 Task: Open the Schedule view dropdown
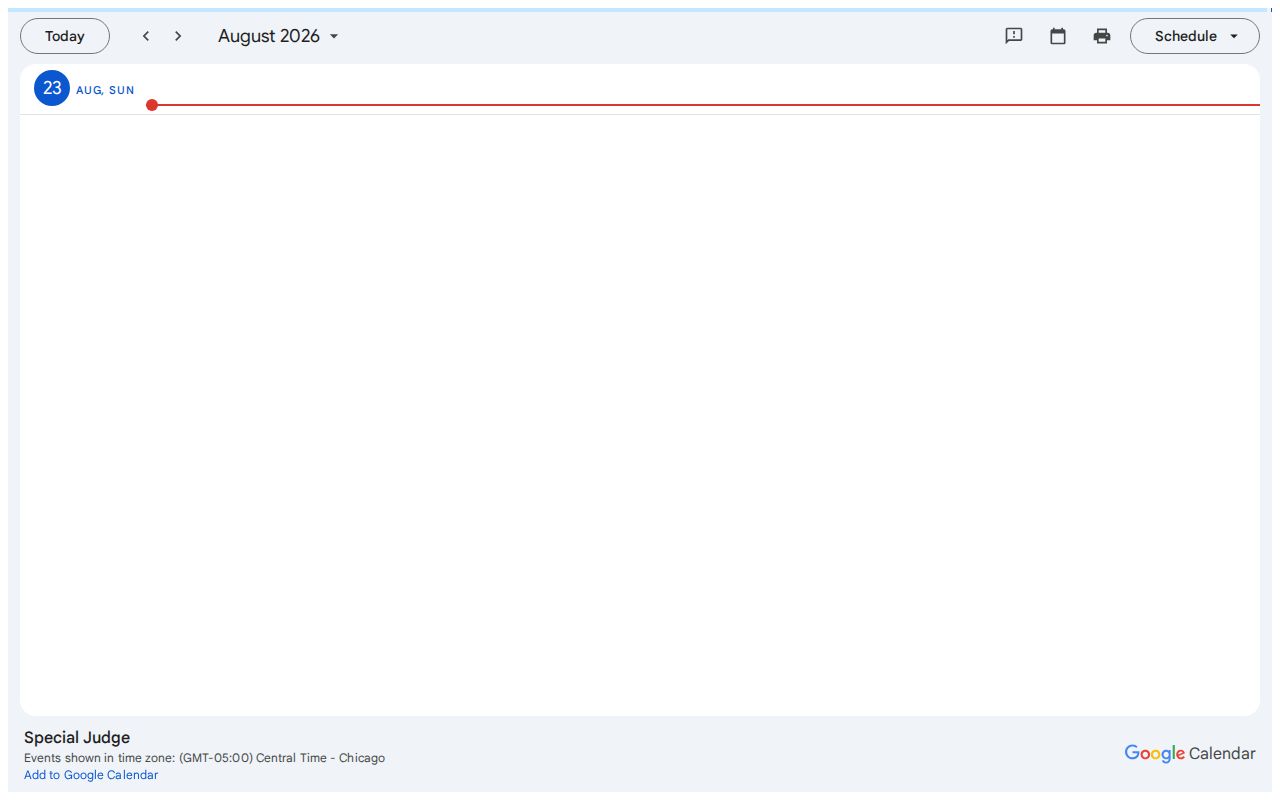point(1195,36)
